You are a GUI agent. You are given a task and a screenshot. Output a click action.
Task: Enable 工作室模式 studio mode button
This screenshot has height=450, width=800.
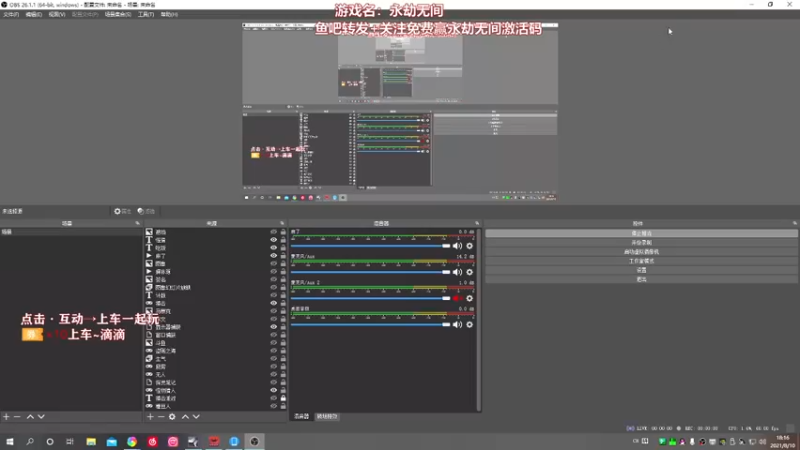pos(641,261)
